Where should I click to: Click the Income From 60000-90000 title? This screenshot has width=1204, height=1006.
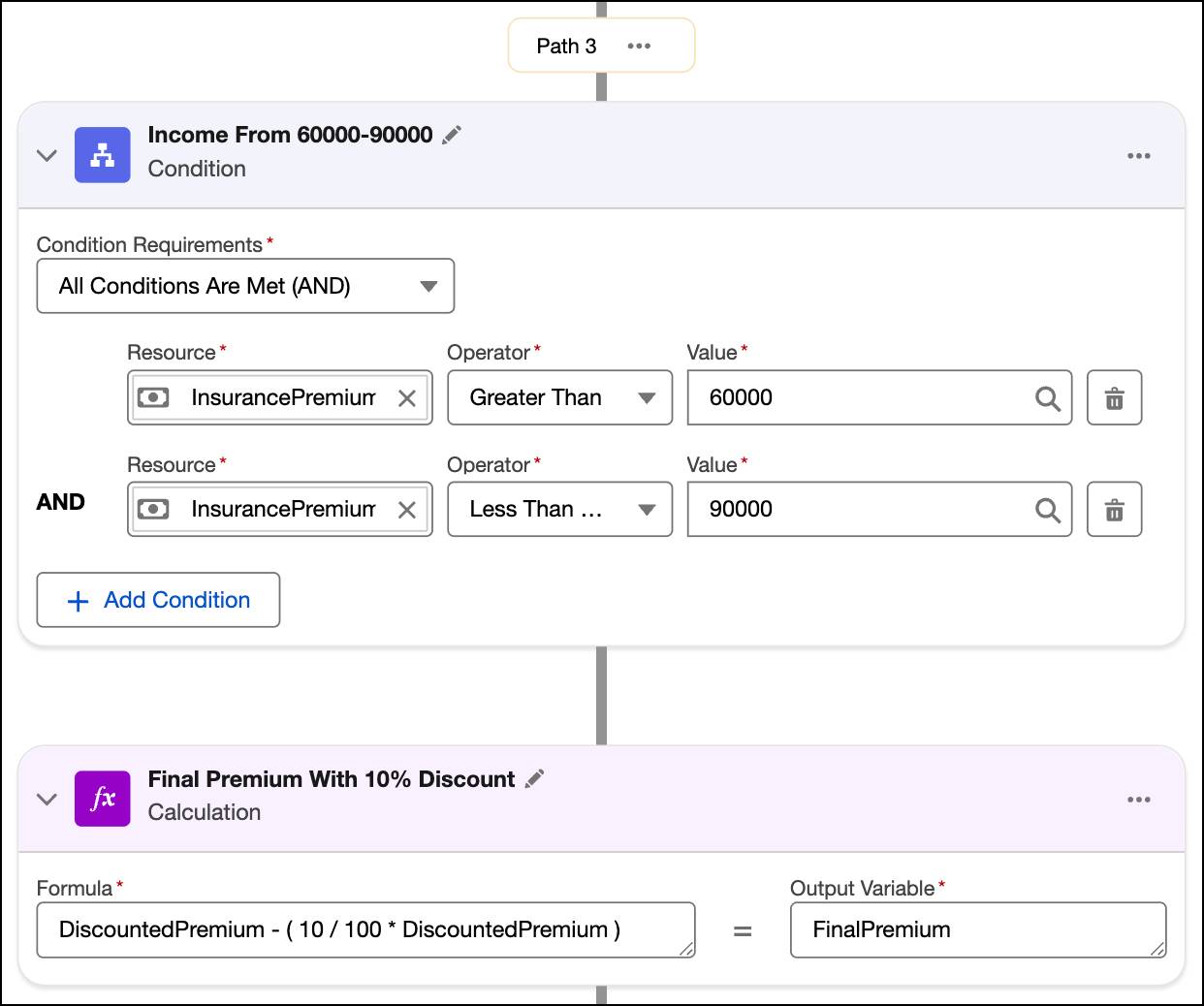point(290,135)
